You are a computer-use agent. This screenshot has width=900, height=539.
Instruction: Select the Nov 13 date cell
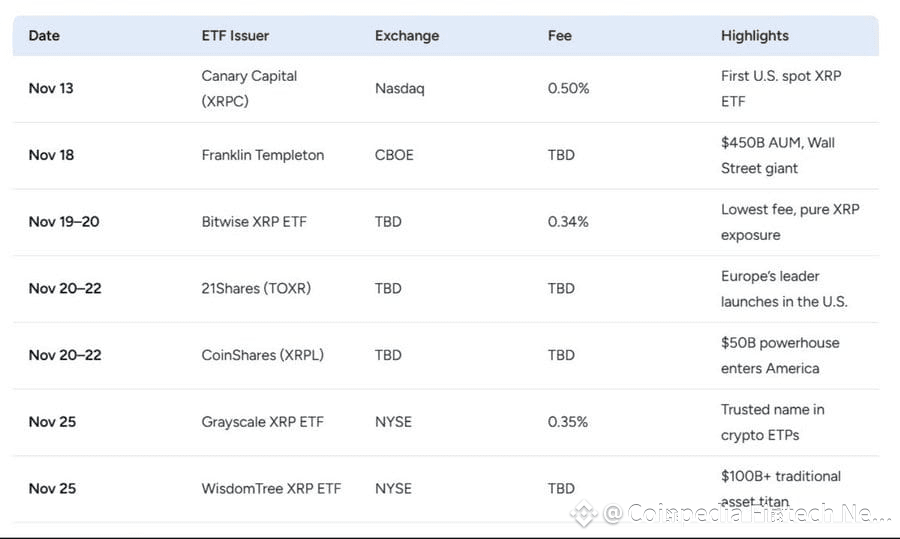pyautogui.click(x=51, y=88)
